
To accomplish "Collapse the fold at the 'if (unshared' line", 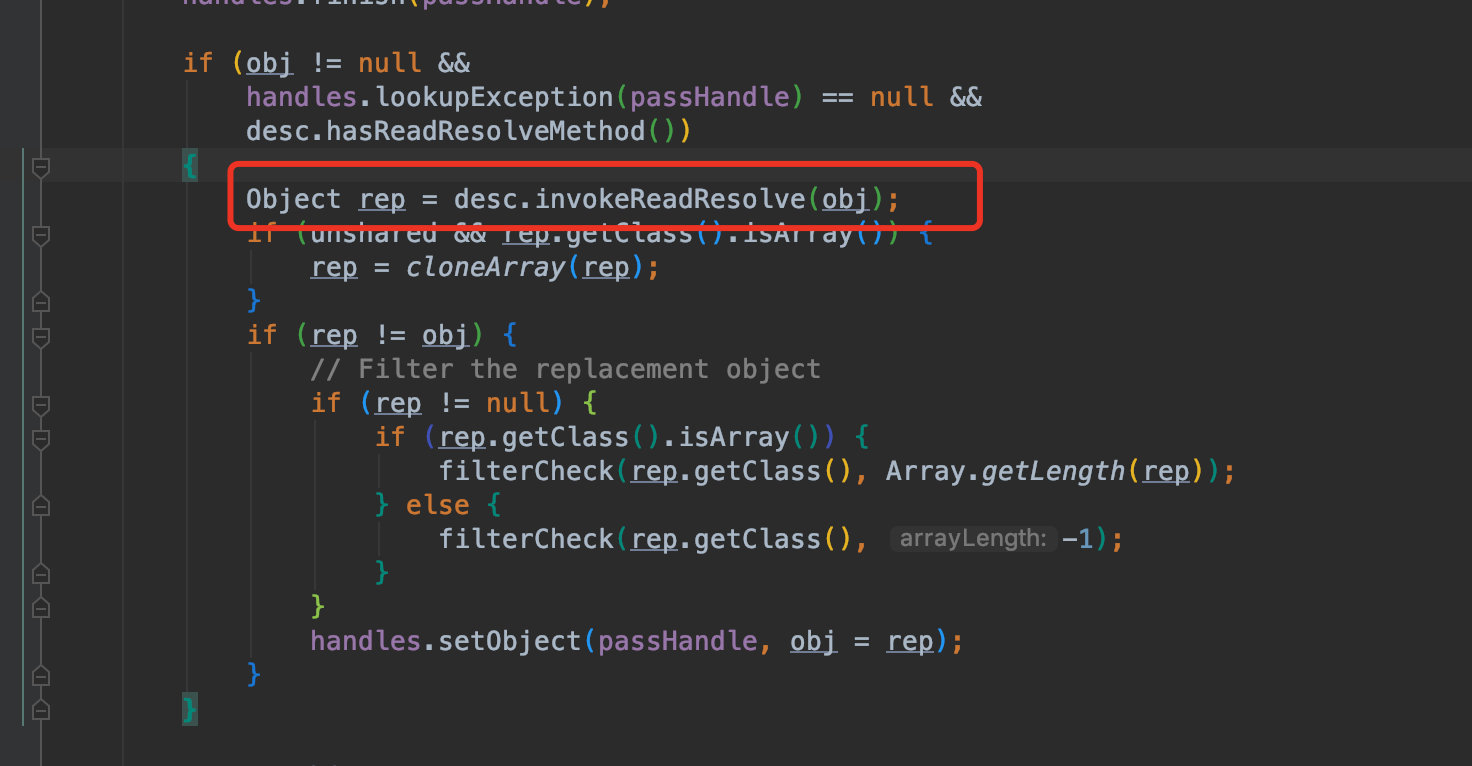I will (41, 236).
